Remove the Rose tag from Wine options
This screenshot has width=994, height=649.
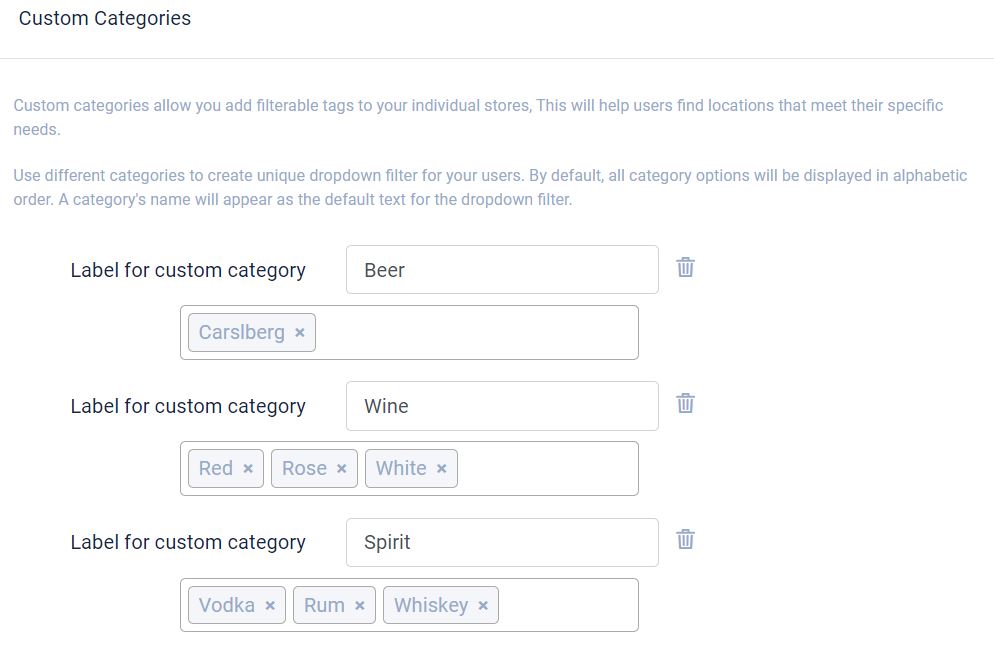click(342, 468)
